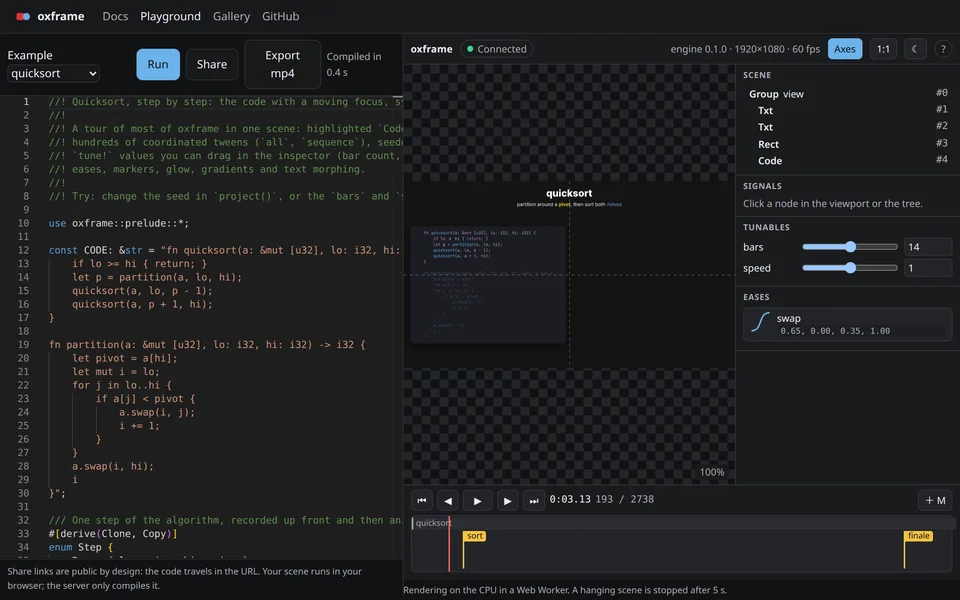Image resolution: width=960 pixels, height=600 pixels.
Task: Click the 'let pivot = a[hi];' line
Action: 124,358
